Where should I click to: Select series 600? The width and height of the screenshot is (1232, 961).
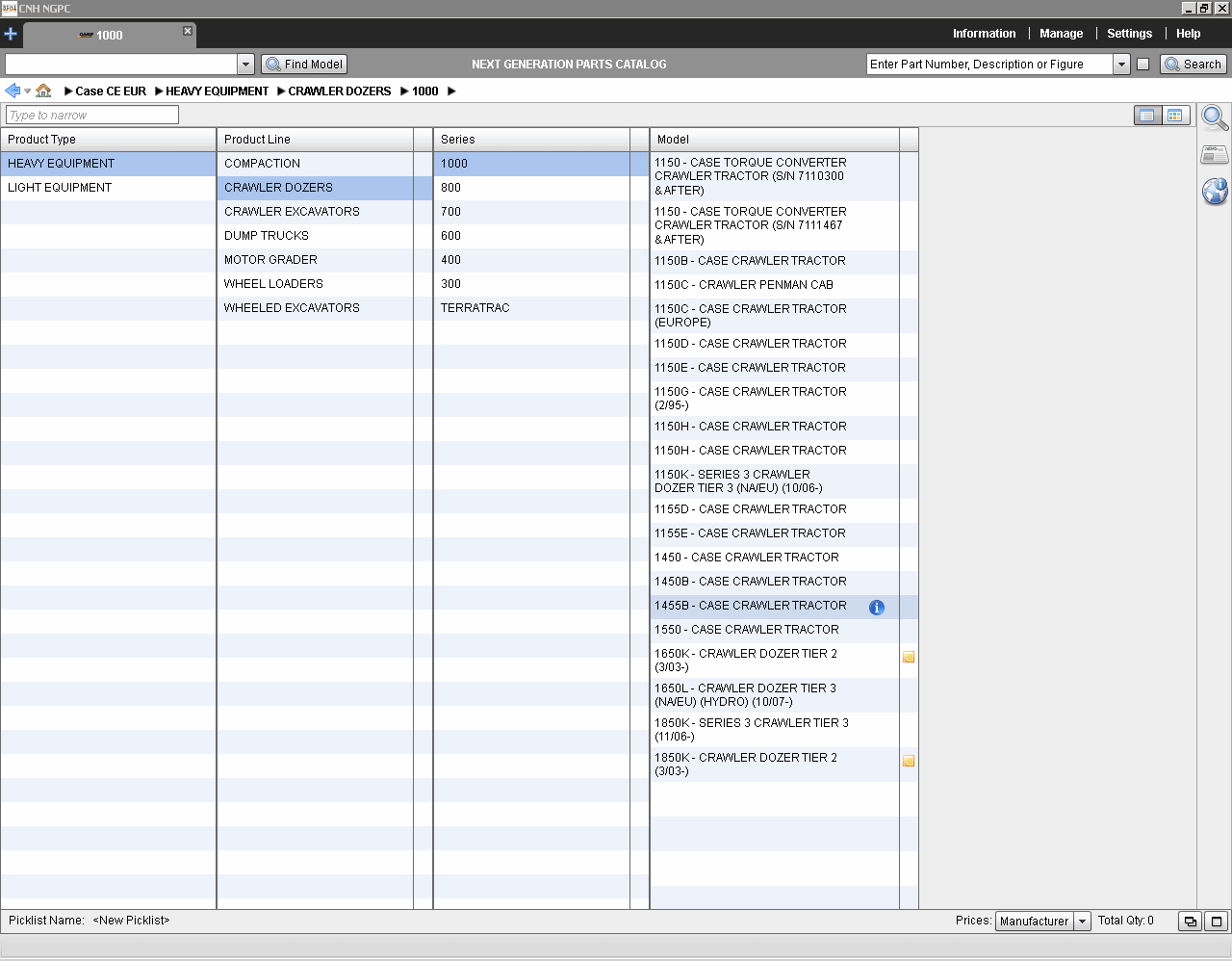(541, 236)
